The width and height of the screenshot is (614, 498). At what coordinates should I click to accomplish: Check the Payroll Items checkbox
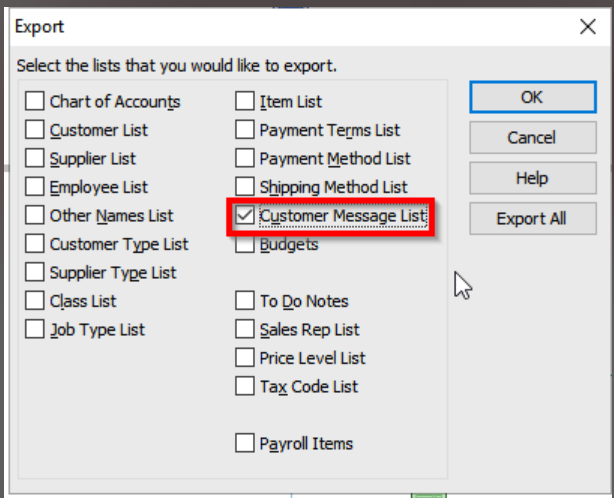pyautogui.click(x=245, y=443)
